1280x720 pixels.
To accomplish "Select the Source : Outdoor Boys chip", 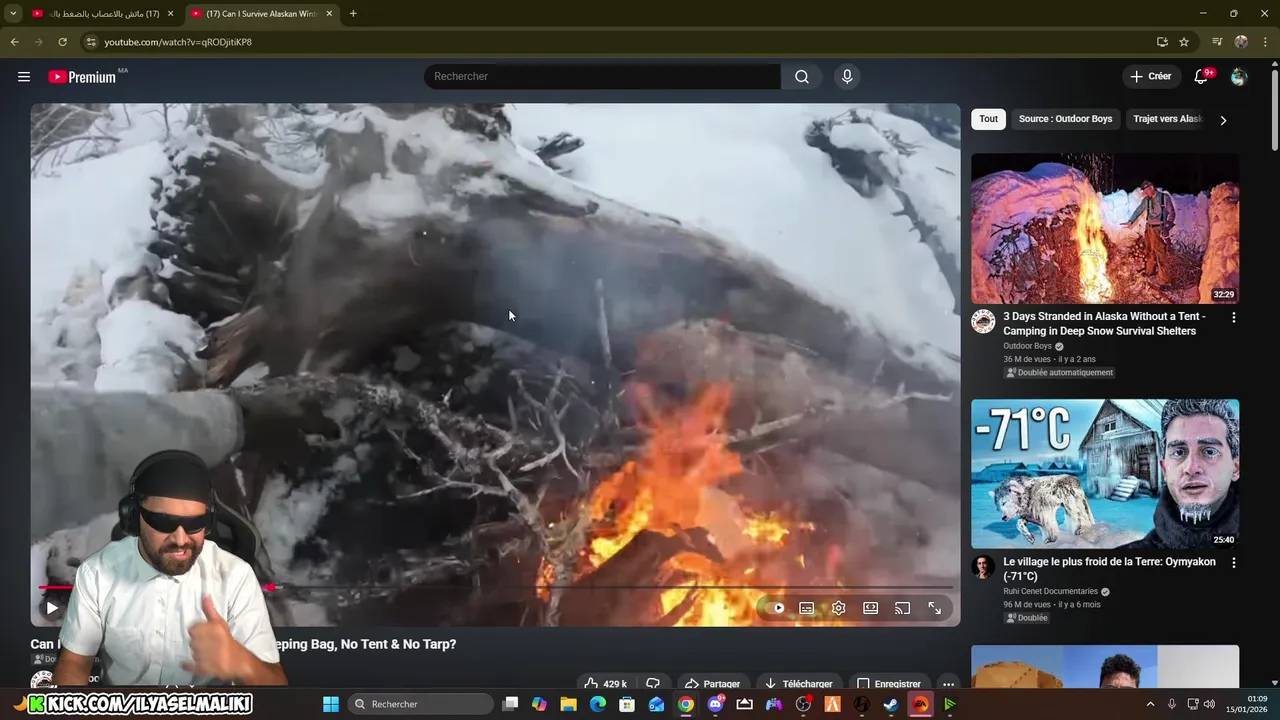I will (x=1065, y=119).
